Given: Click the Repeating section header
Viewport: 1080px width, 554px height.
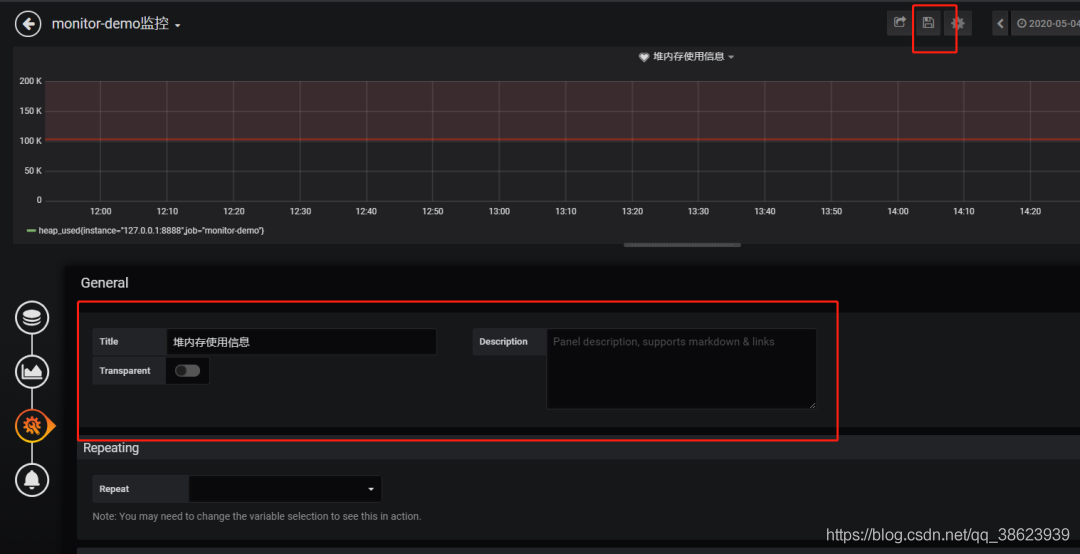Looking at the screenshot, I should coord(111,448).
